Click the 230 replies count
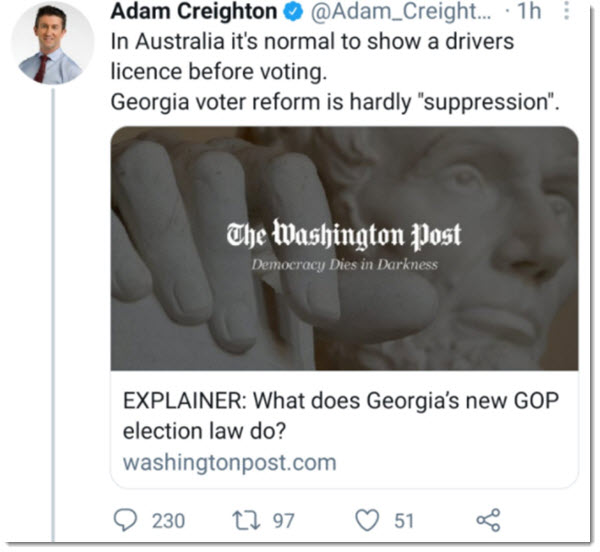 point(167,520)
